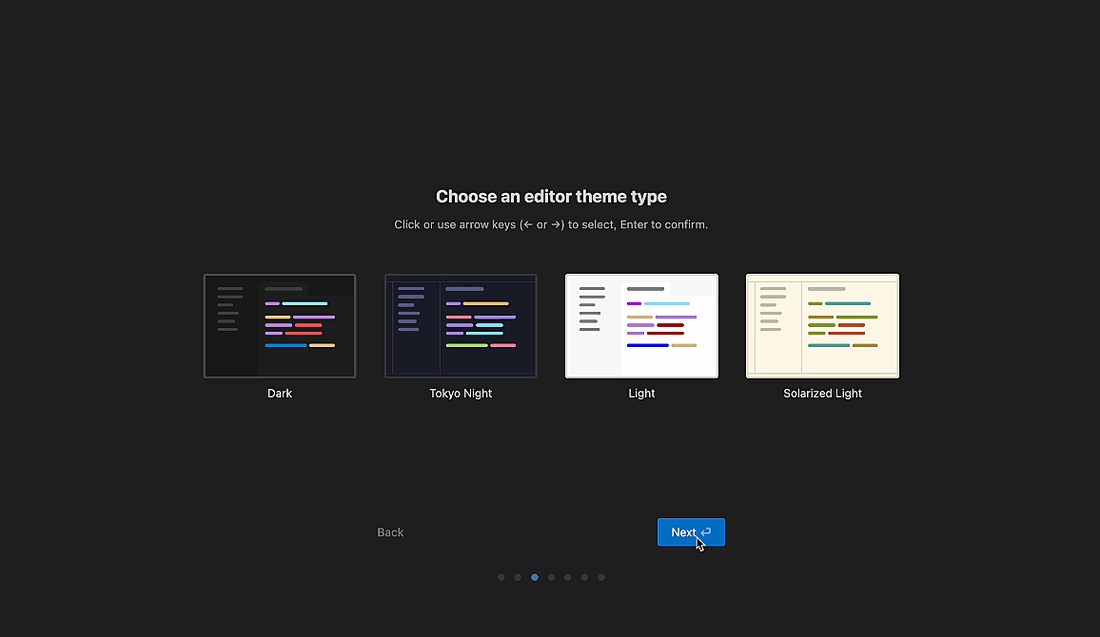Go Back to the previous step
This screenshot has height=637, width=1100.
tap(390, 532)
